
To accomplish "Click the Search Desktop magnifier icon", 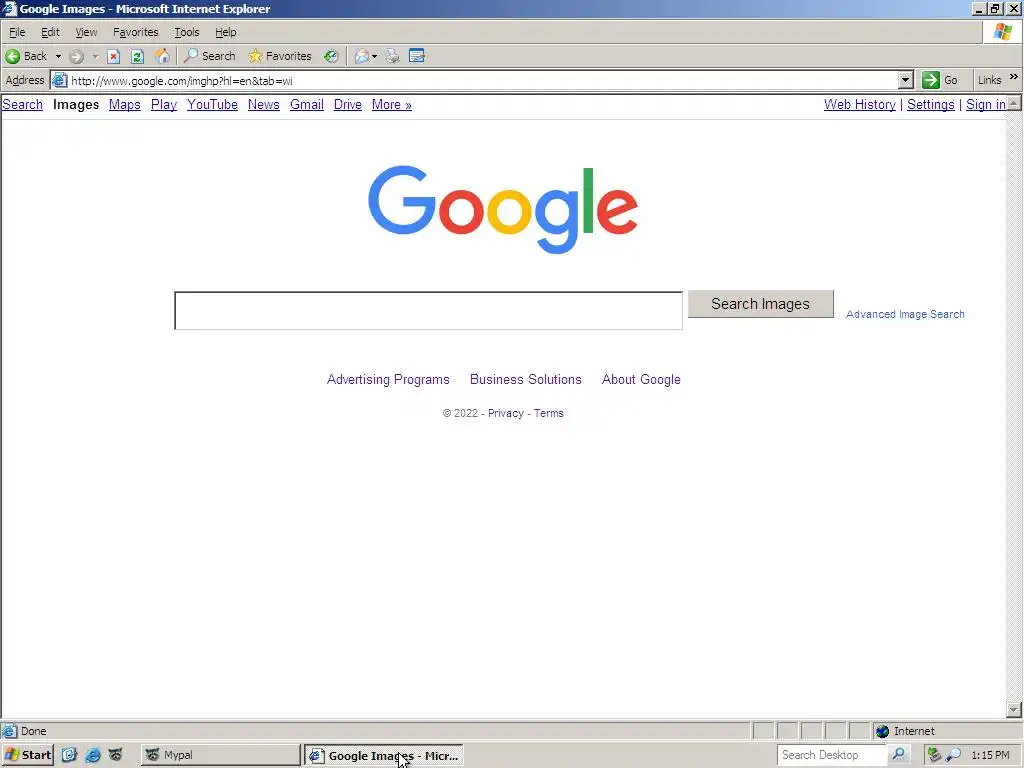I will [x=899, y=754].
